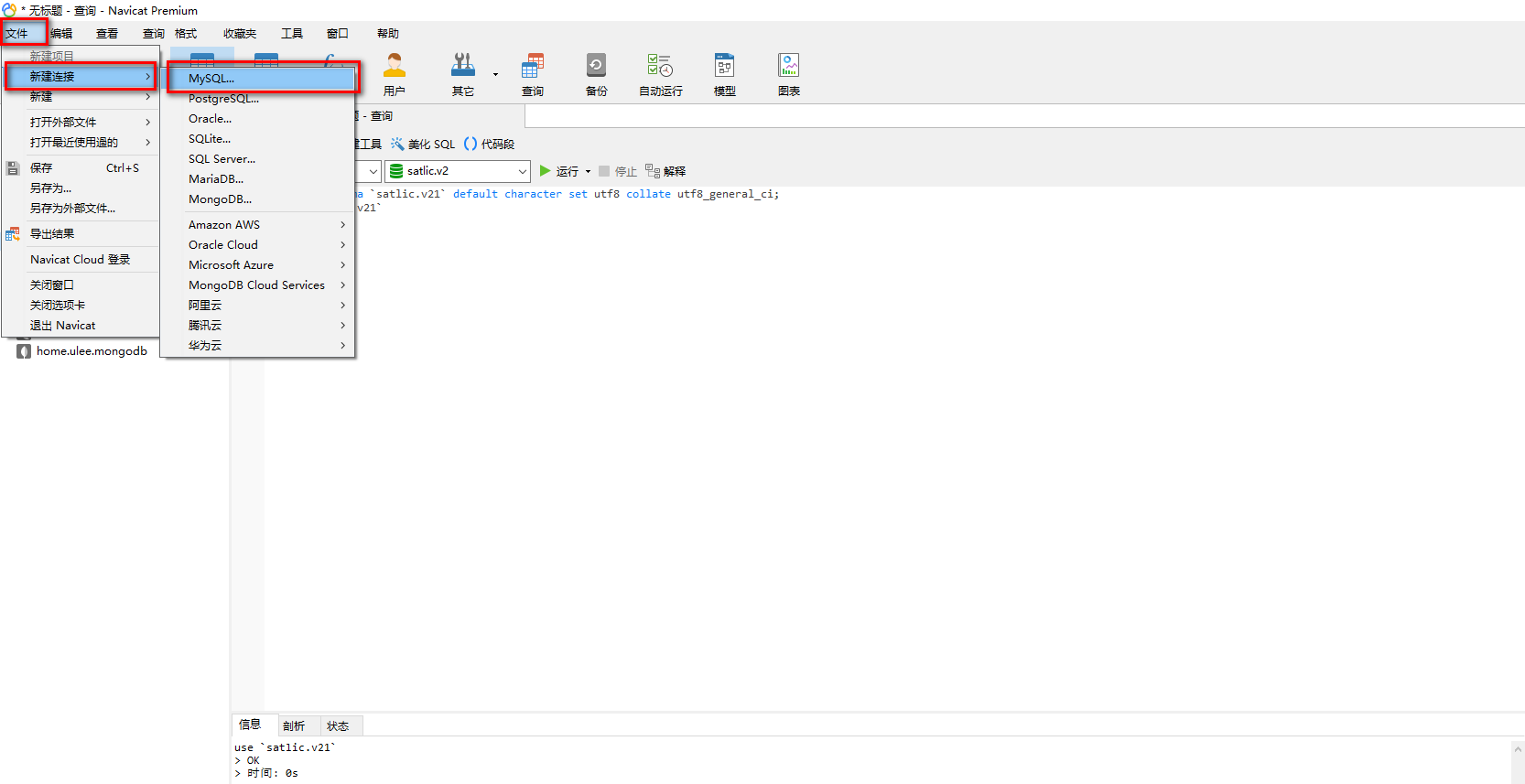
Task: Select 另存为外部文件... menu entry
Action: [81, 209]
